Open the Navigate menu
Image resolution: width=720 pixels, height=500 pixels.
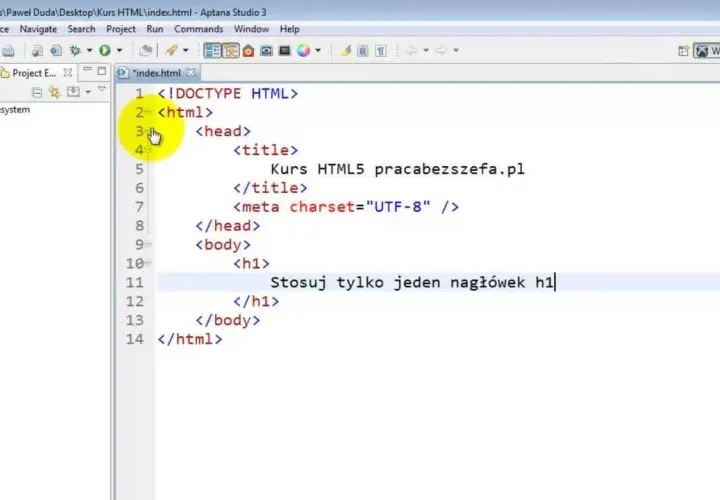39,29
